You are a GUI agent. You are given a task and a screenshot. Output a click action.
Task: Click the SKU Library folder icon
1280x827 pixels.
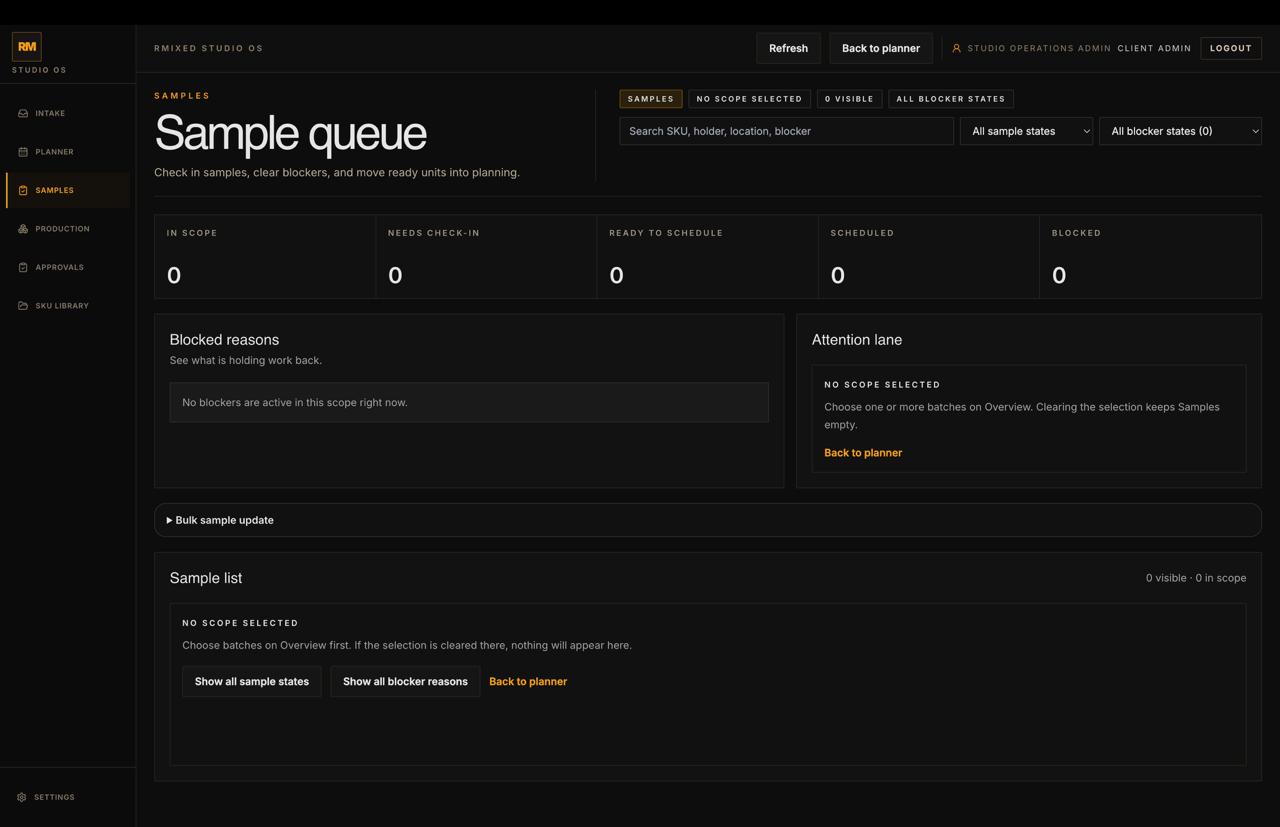(24, 305)
